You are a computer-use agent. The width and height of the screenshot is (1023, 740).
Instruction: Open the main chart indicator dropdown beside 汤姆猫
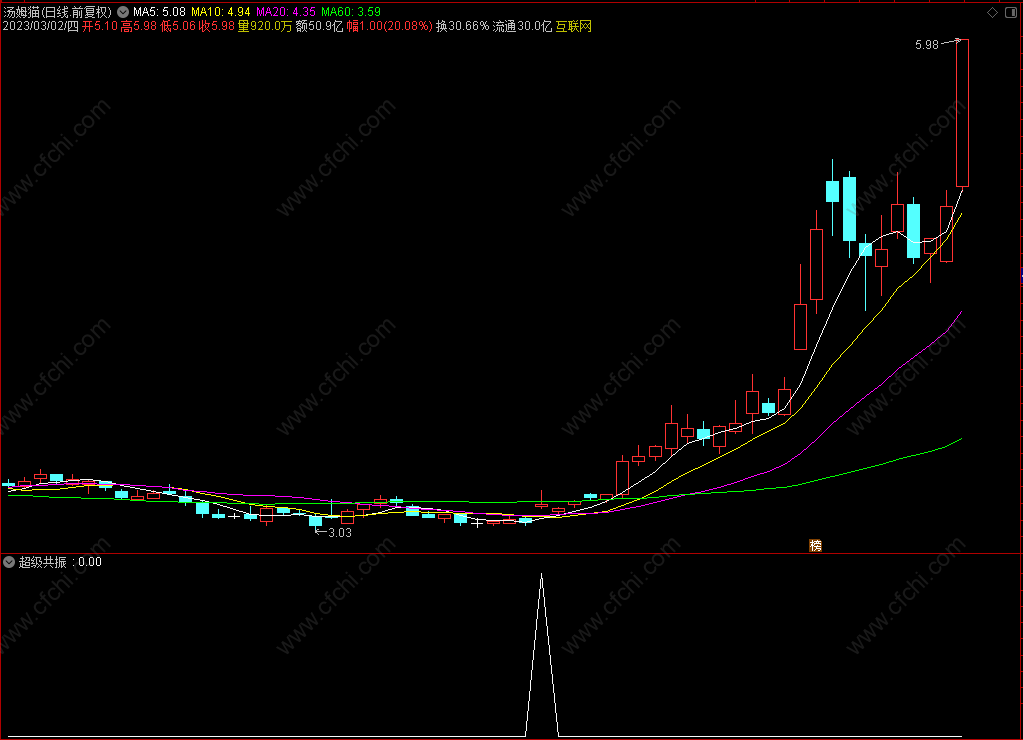coord(123,12)
